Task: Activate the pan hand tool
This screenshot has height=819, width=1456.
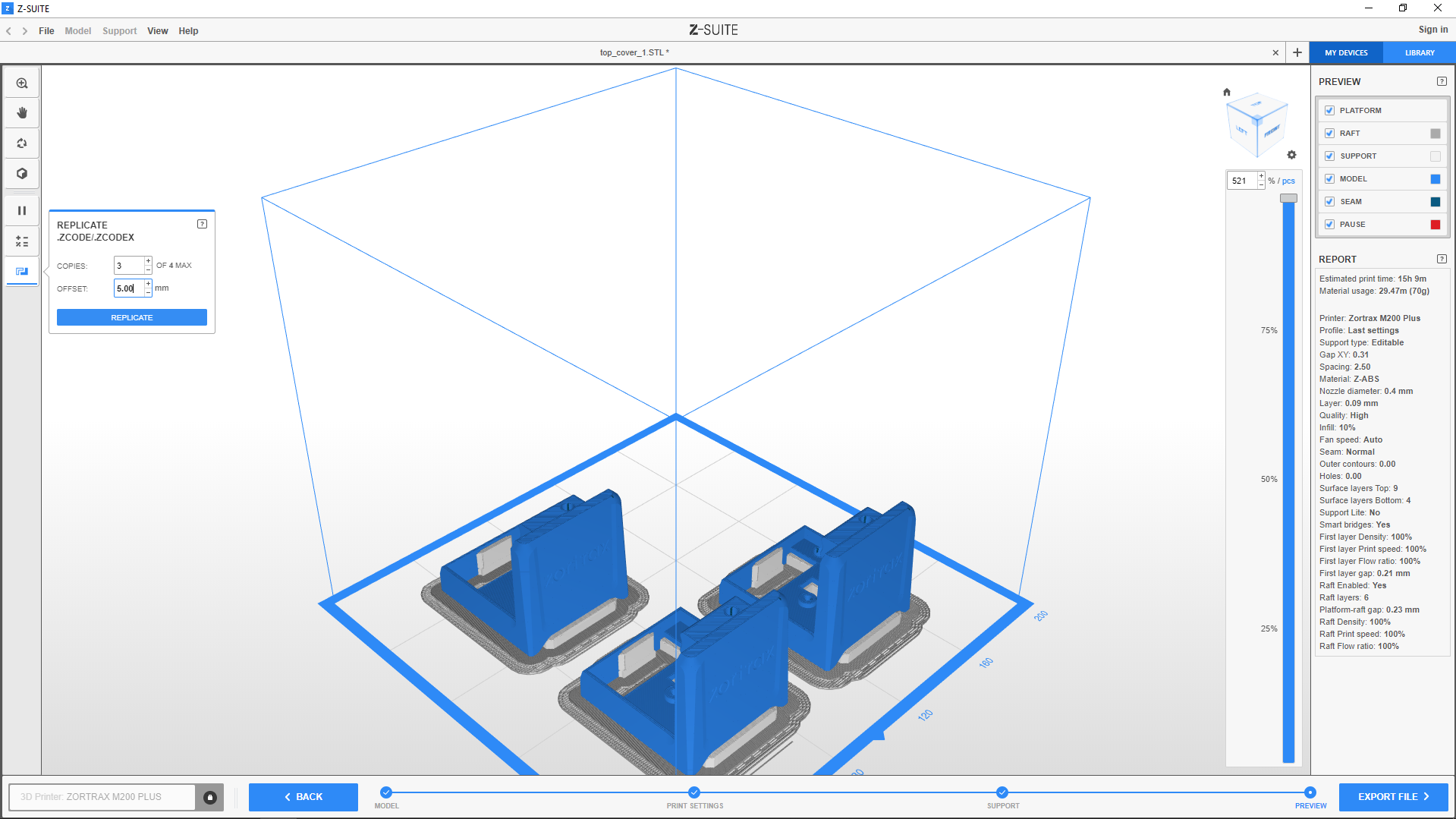Action: pyautogui.click(x=22, y=113)
